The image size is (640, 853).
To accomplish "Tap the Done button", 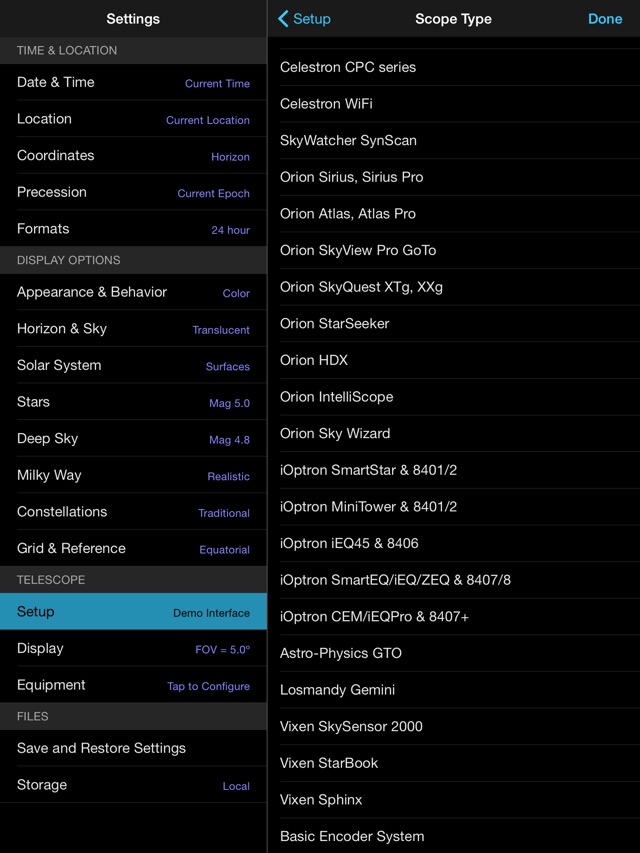I will pyautogui.click(x=605, y=18).
